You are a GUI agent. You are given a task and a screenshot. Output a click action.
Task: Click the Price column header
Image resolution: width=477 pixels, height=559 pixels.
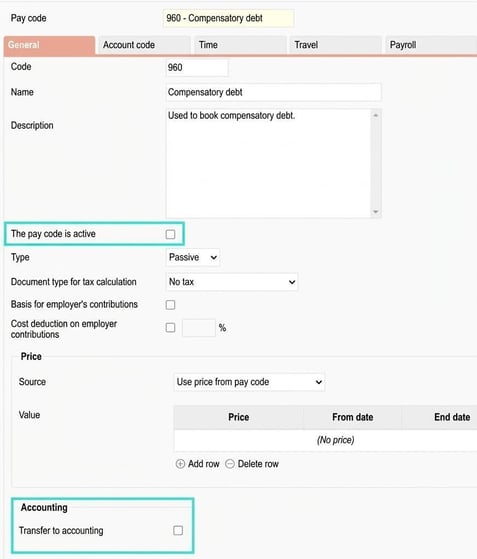click(x=238, y=417)
